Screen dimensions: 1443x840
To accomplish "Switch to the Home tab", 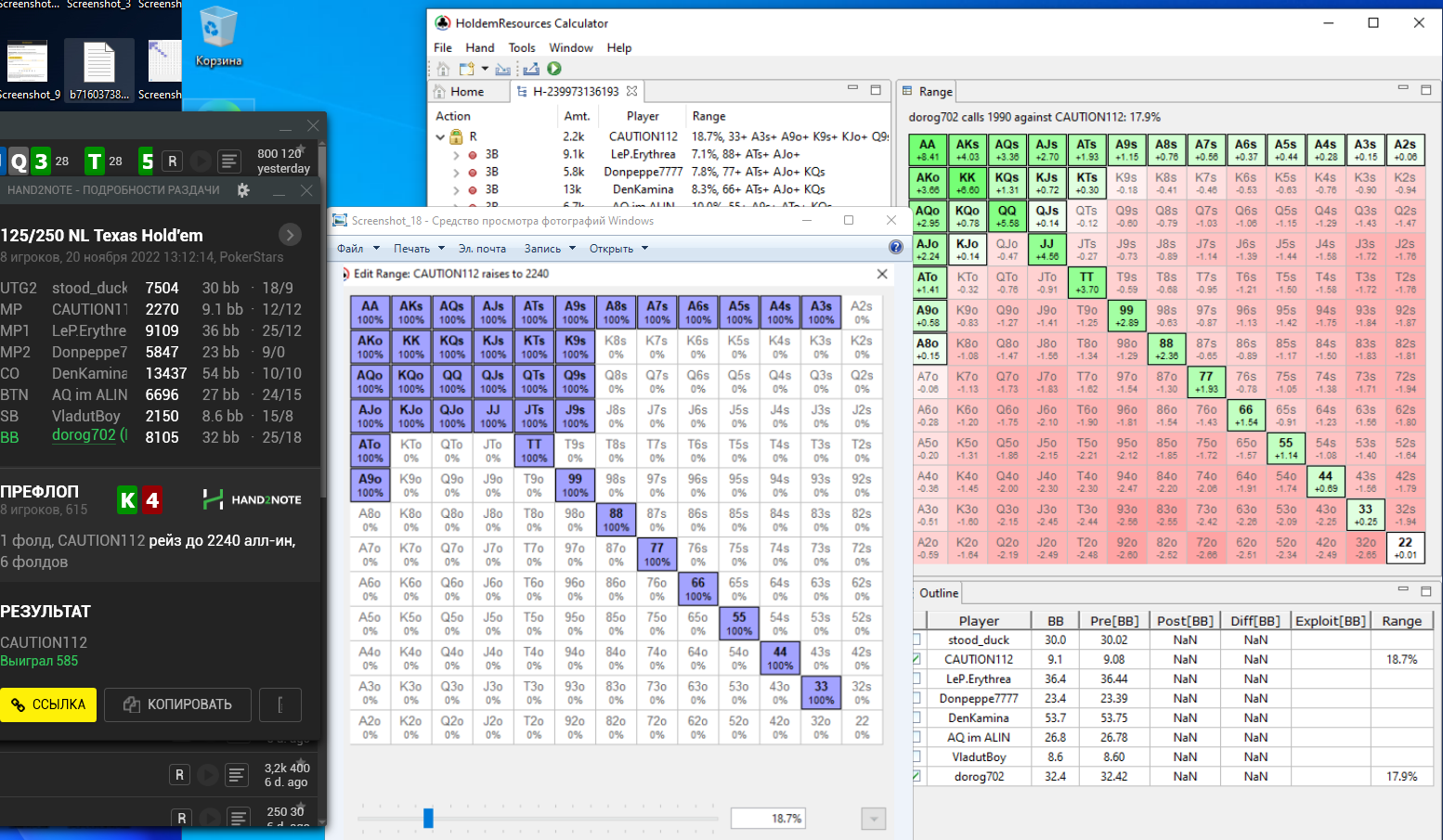I will (x=467, y=91).
